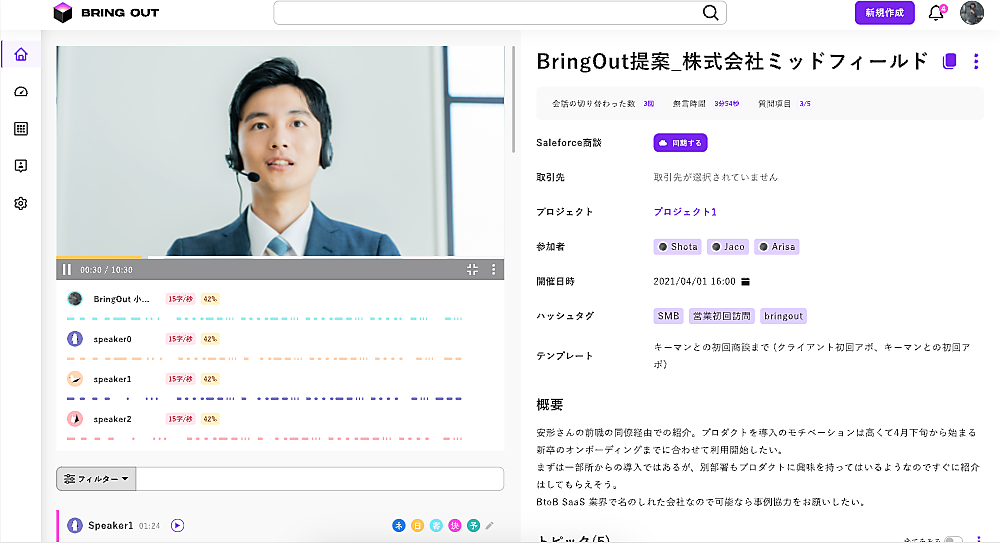Open the プロジェクト1 link
Image resolution: width=1000 pixels, height=543 pixels.
pyautogui.click(x=685, y=212)
